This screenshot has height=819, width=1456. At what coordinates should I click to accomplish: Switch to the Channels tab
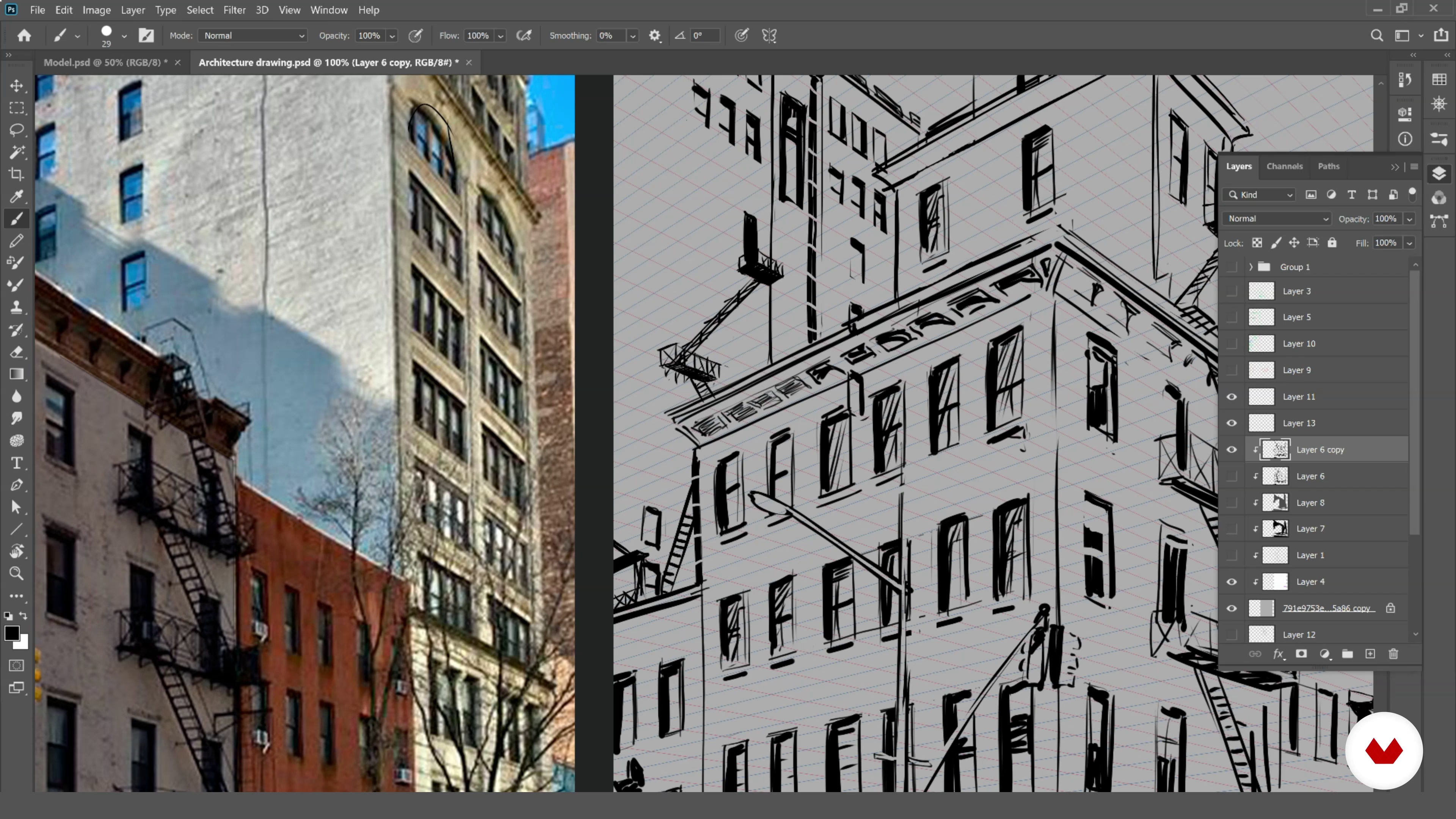[1284, 166]
